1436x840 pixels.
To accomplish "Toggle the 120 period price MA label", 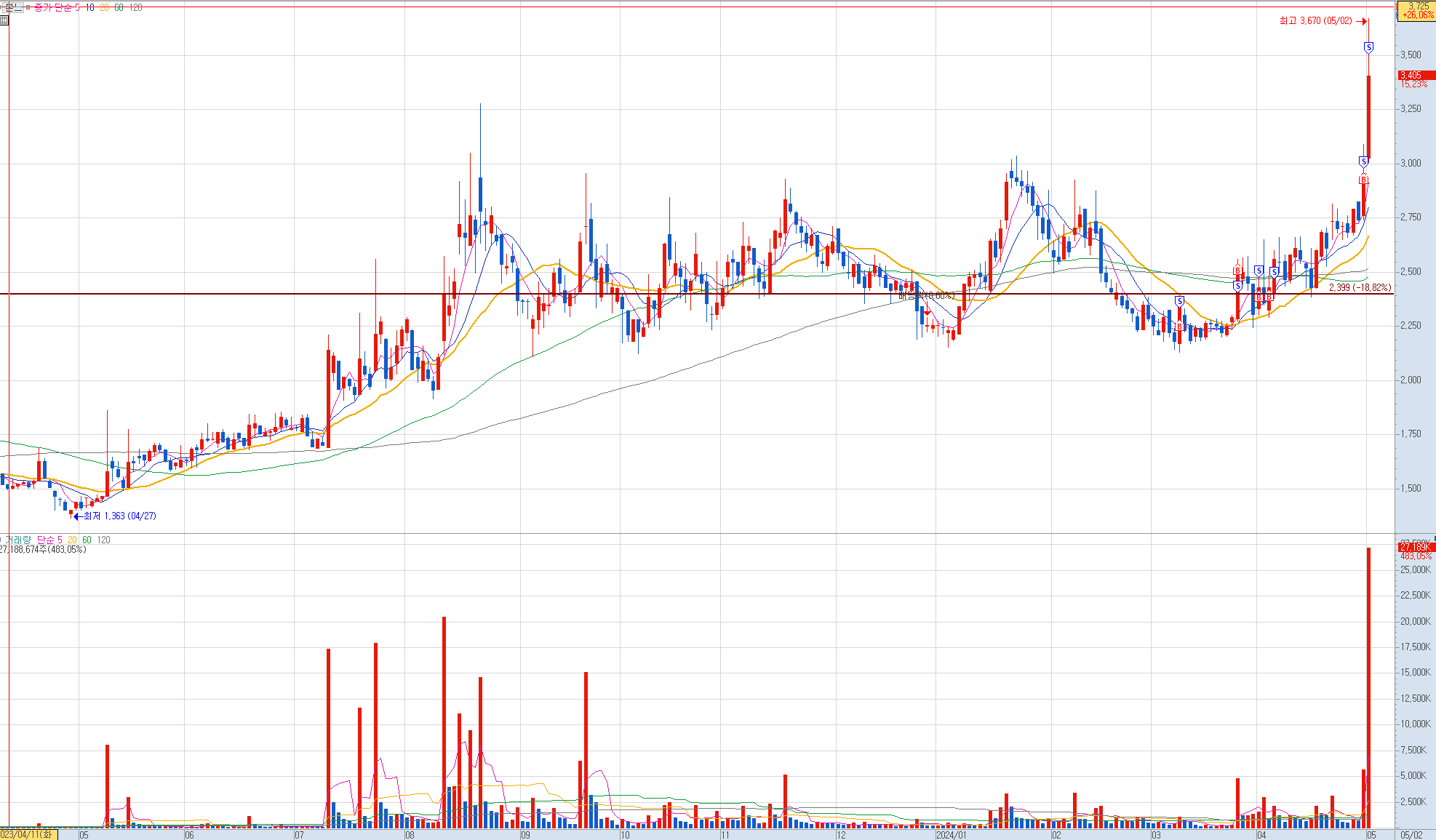I will pyautogui.click(x=135, y=7).
